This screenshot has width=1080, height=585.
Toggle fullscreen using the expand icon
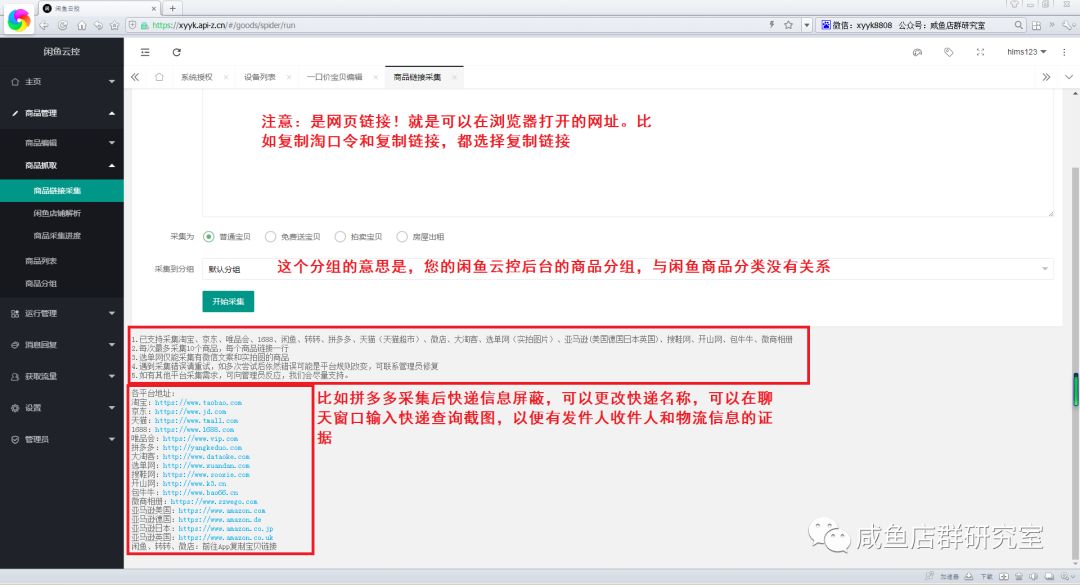pos(980,52)
